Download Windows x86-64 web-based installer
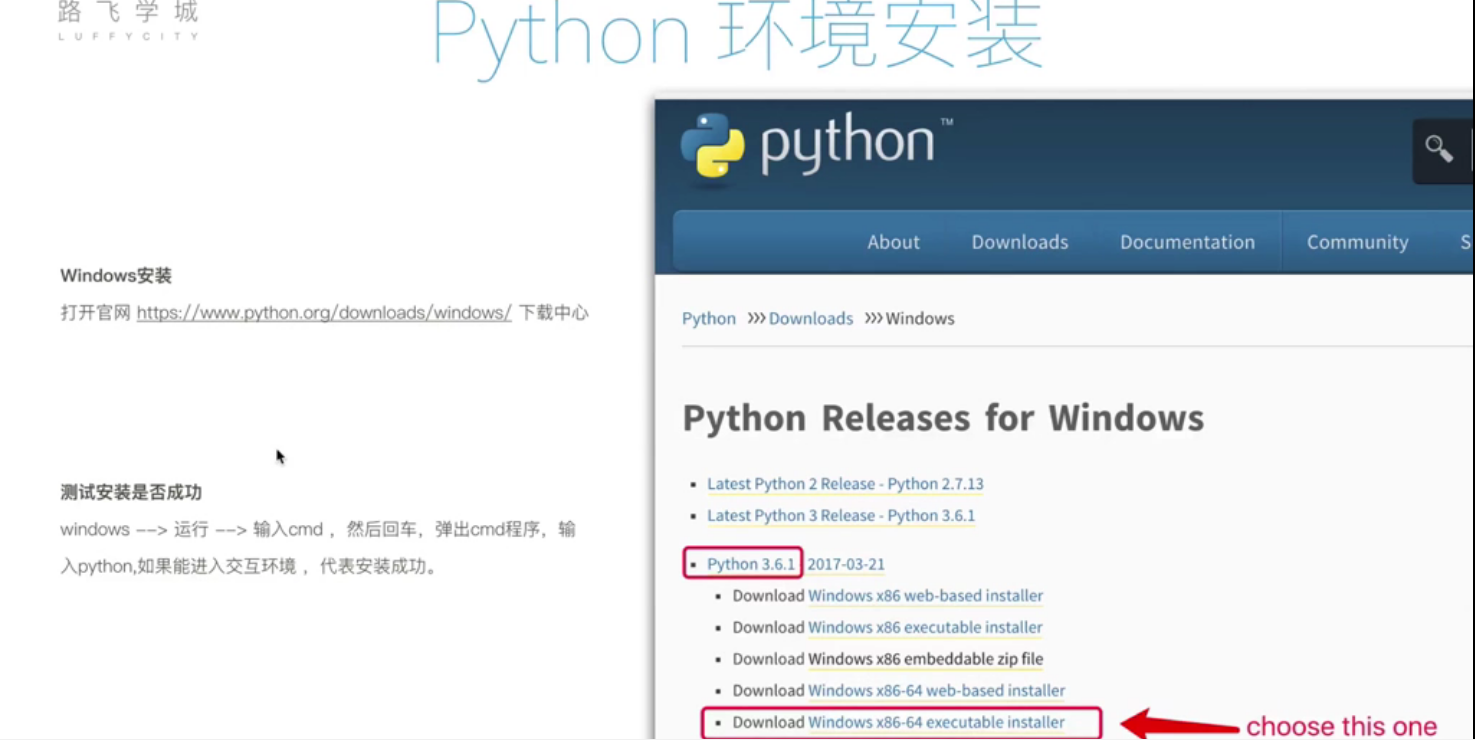The height and width of the screenshot is (740, 1475). point(936,691)
